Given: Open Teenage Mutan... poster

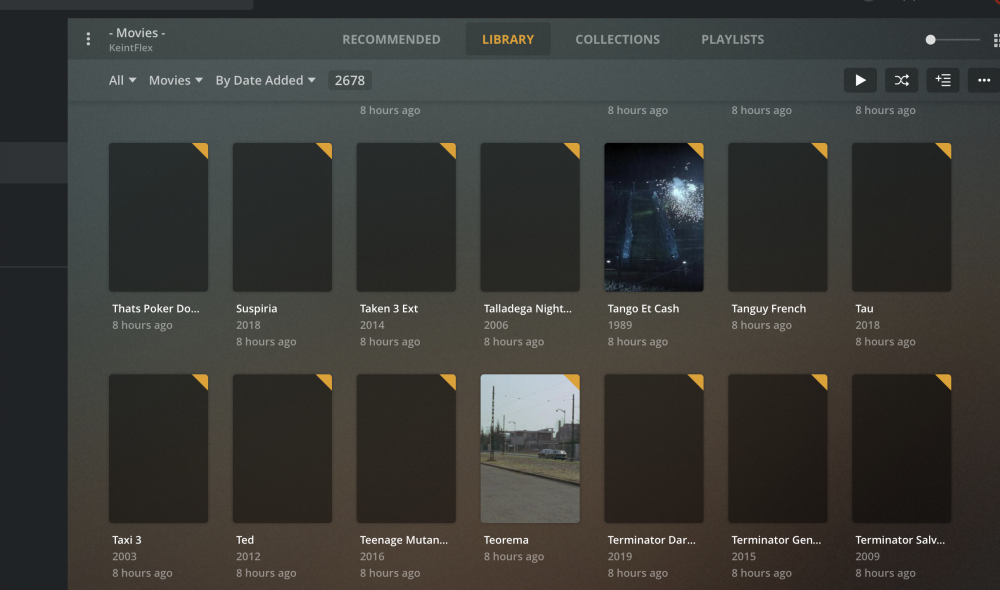Looking at the screenshot, I should pyautogui.click(x=406, y=448).
